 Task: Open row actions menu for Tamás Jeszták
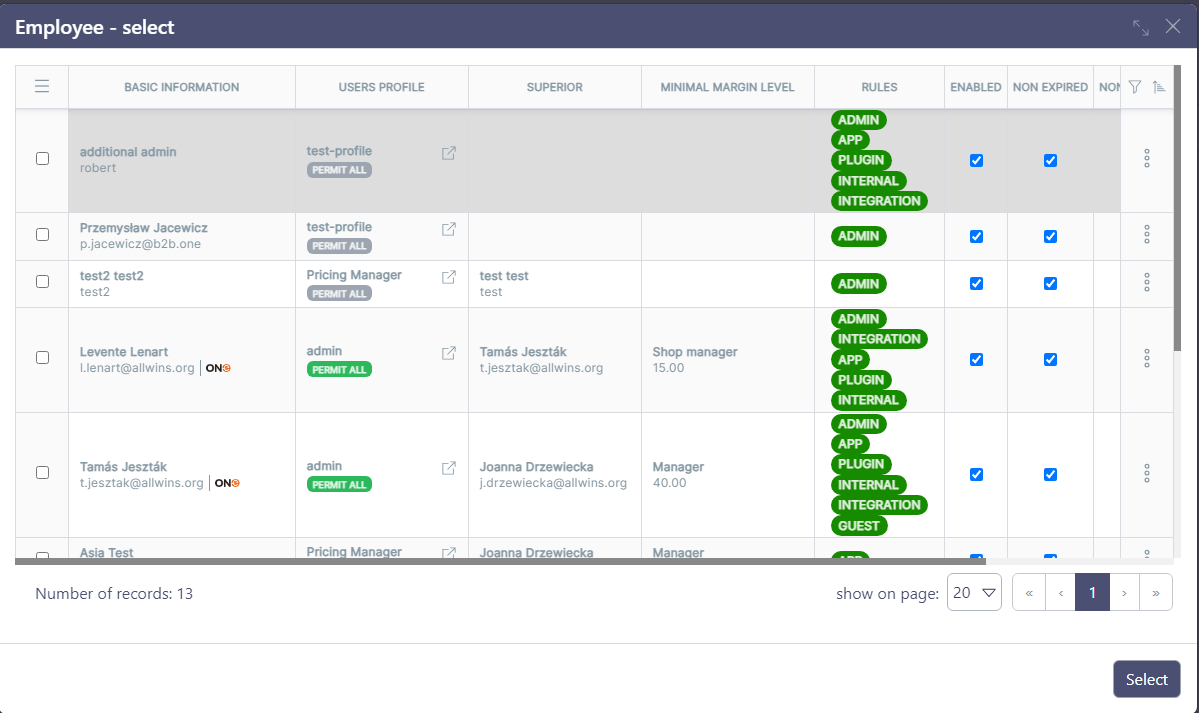pos(1146,473)
